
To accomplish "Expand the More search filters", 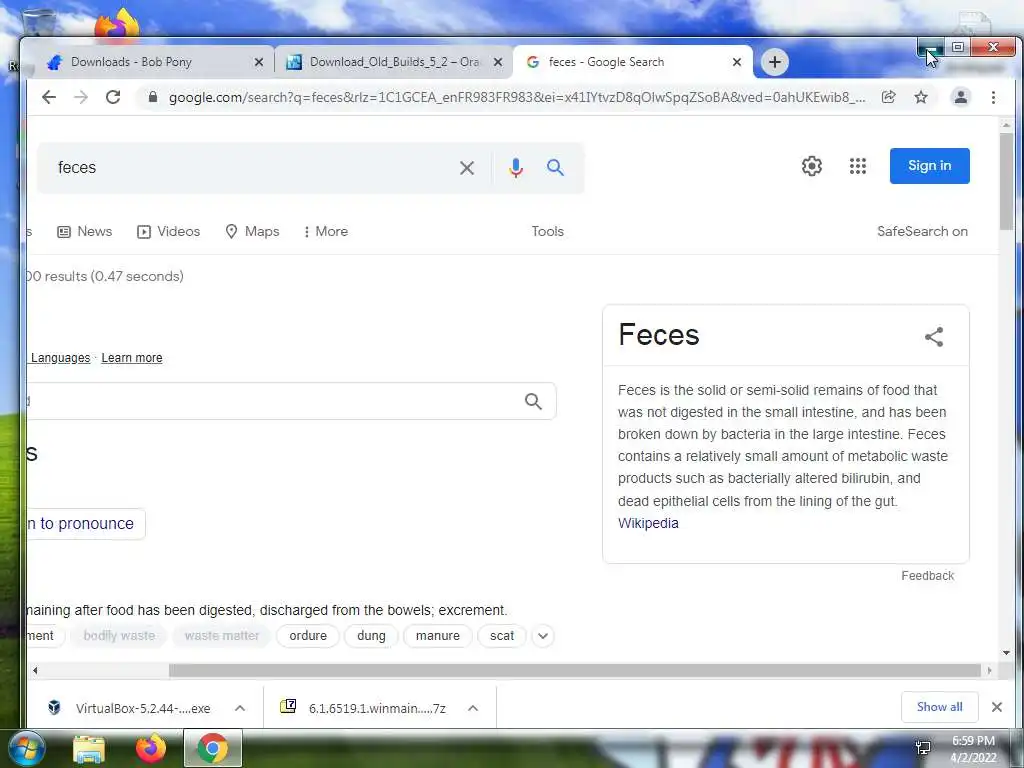I will (325, 231).
